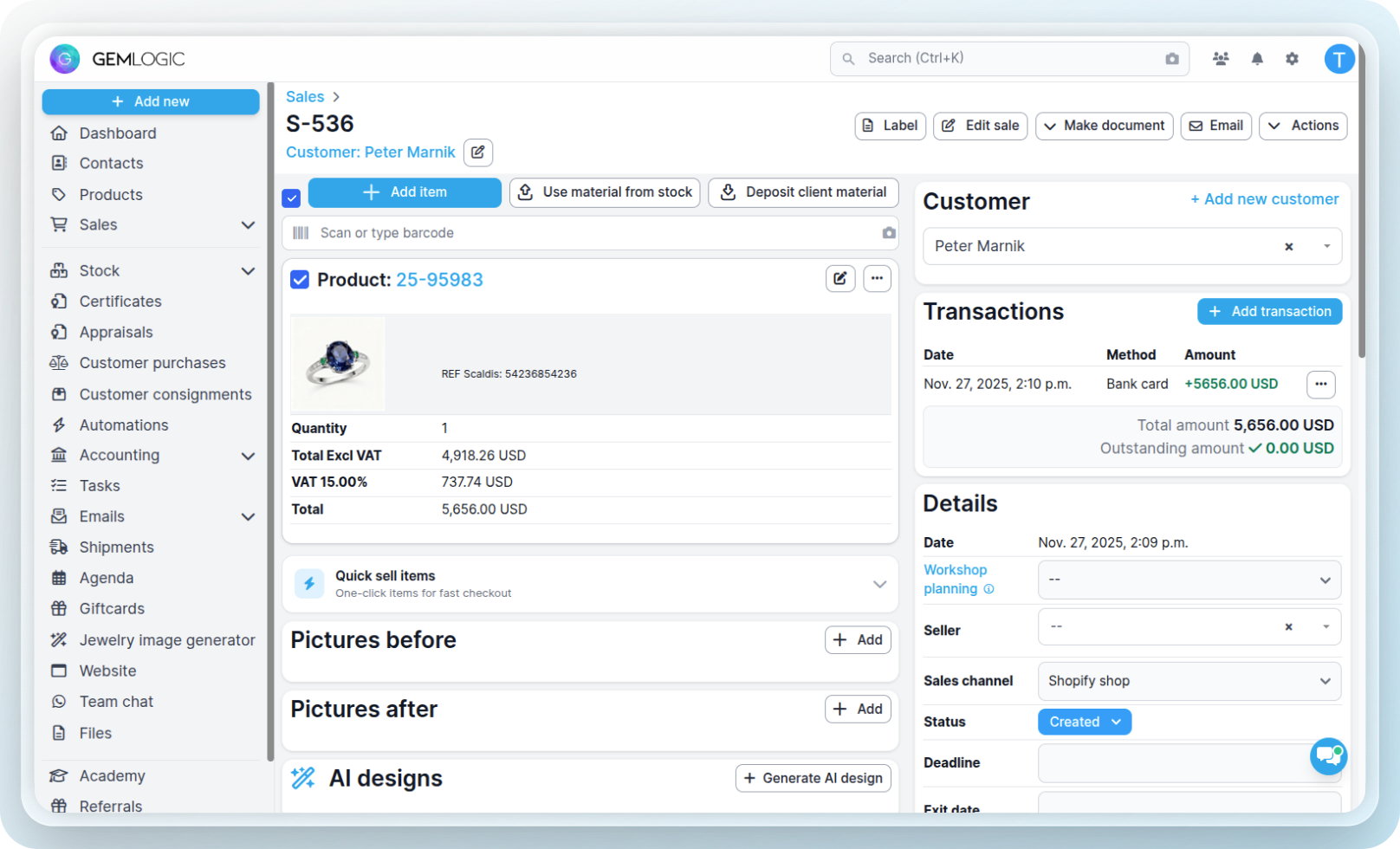Click the info icon beside Workshop planning
1400x849 pixels.
pyautogui.click(x=988, y=589)
